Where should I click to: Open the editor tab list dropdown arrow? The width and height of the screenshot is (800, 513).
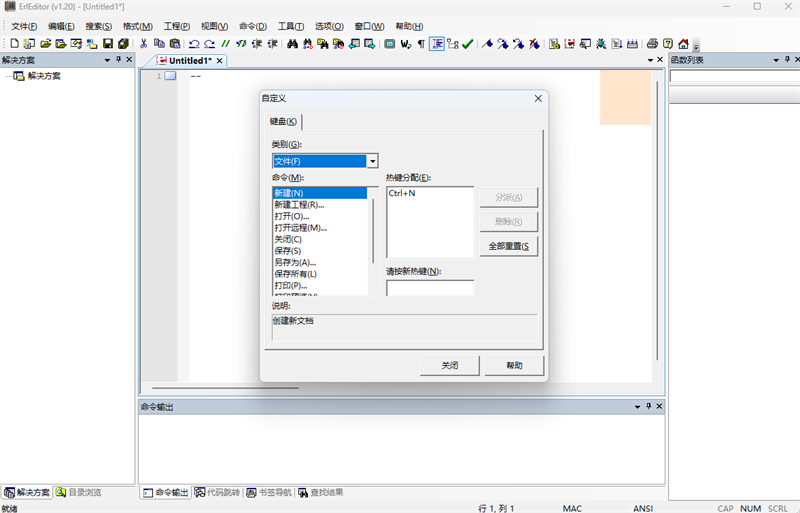(650, 60)
